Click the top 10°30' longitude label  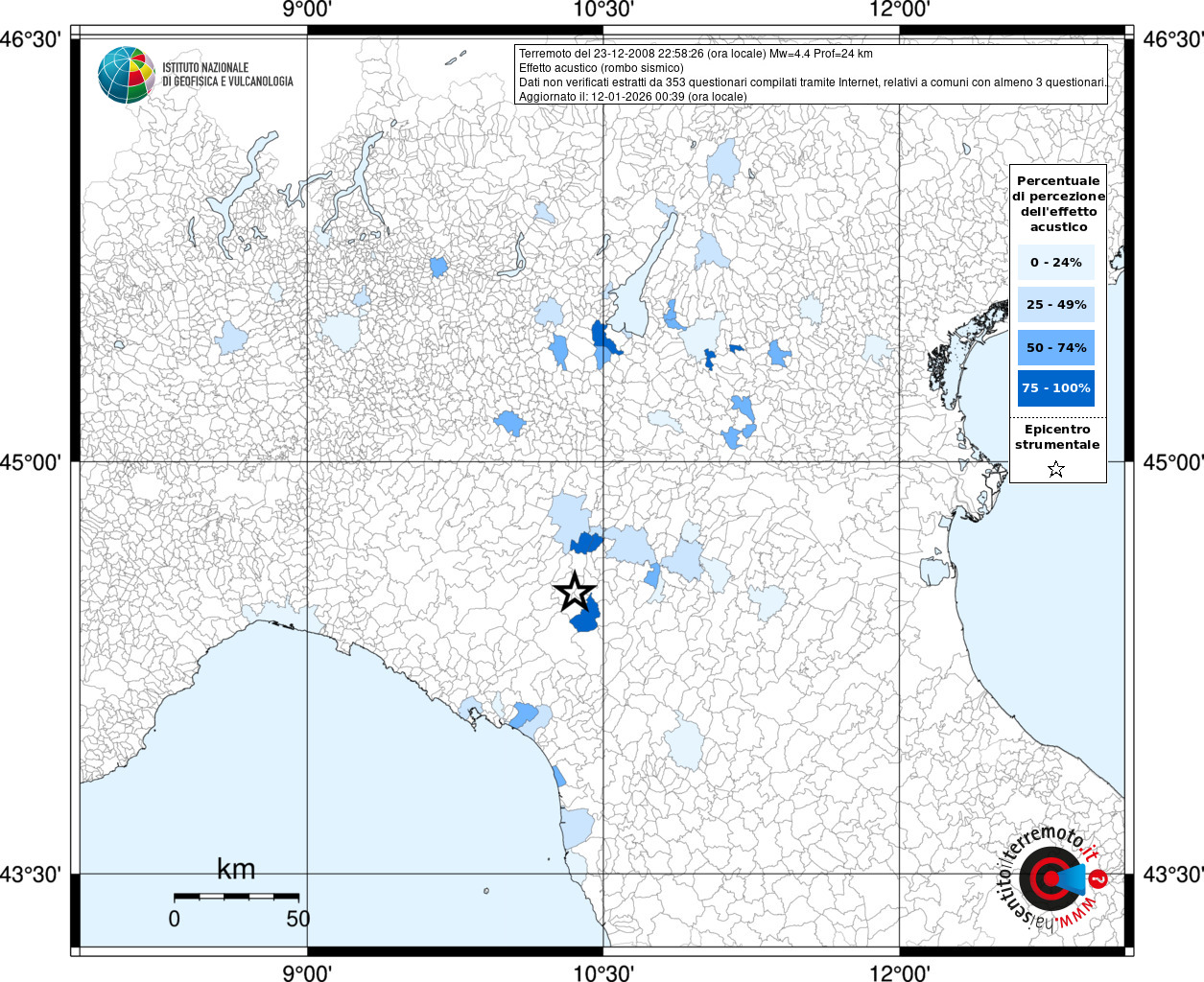tap(603, 11)
